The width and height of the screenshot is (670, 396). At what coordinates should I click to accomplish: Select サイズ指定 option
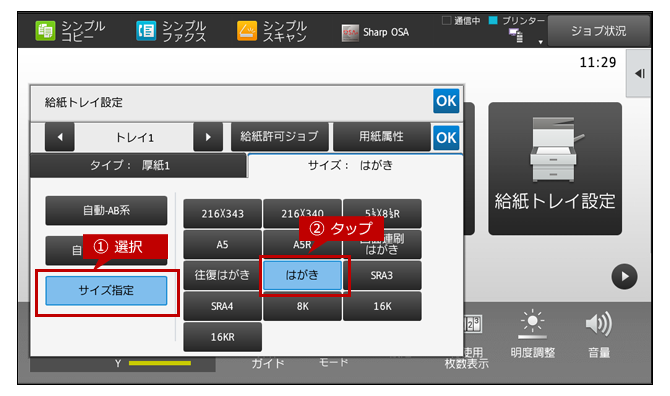[x=106, y=290]
